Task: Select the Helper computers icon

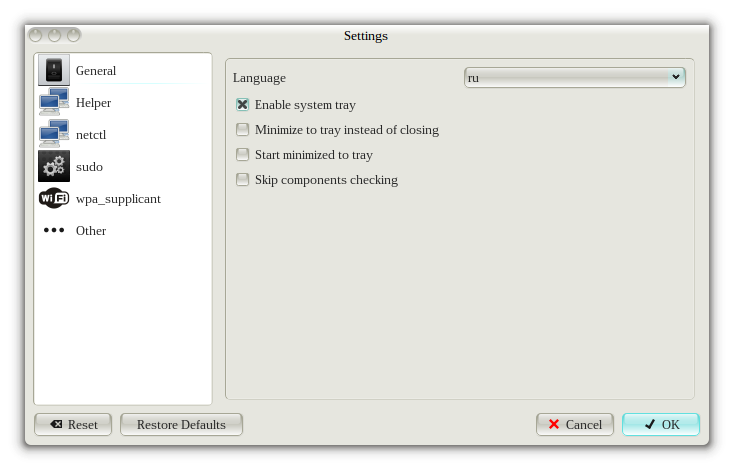Action: (x=54, y=103)
